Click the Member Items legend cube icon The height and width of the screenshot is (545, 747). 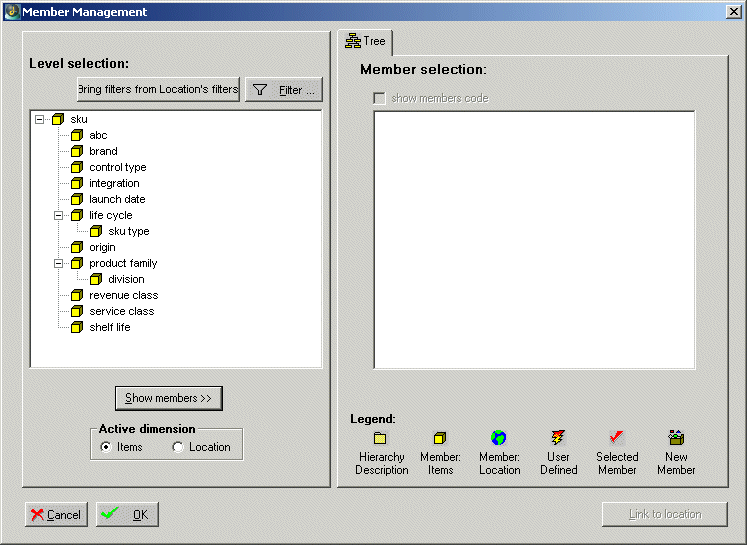click(440, 438)
